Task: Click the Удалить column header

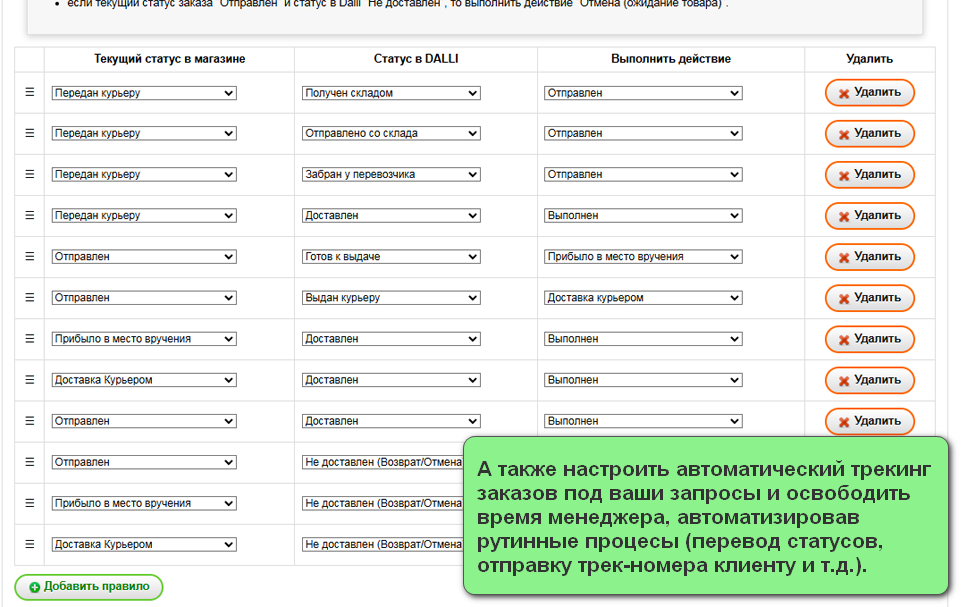Action: (869, 59)
